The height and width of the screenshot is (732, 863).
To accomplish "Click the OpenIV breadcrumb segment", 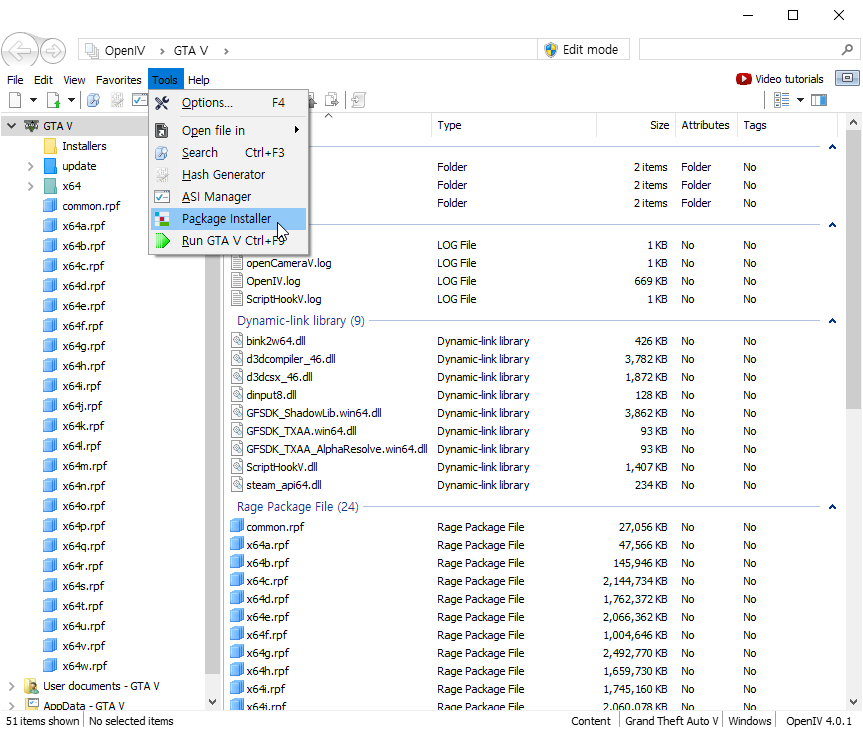I will click(125, 51).
